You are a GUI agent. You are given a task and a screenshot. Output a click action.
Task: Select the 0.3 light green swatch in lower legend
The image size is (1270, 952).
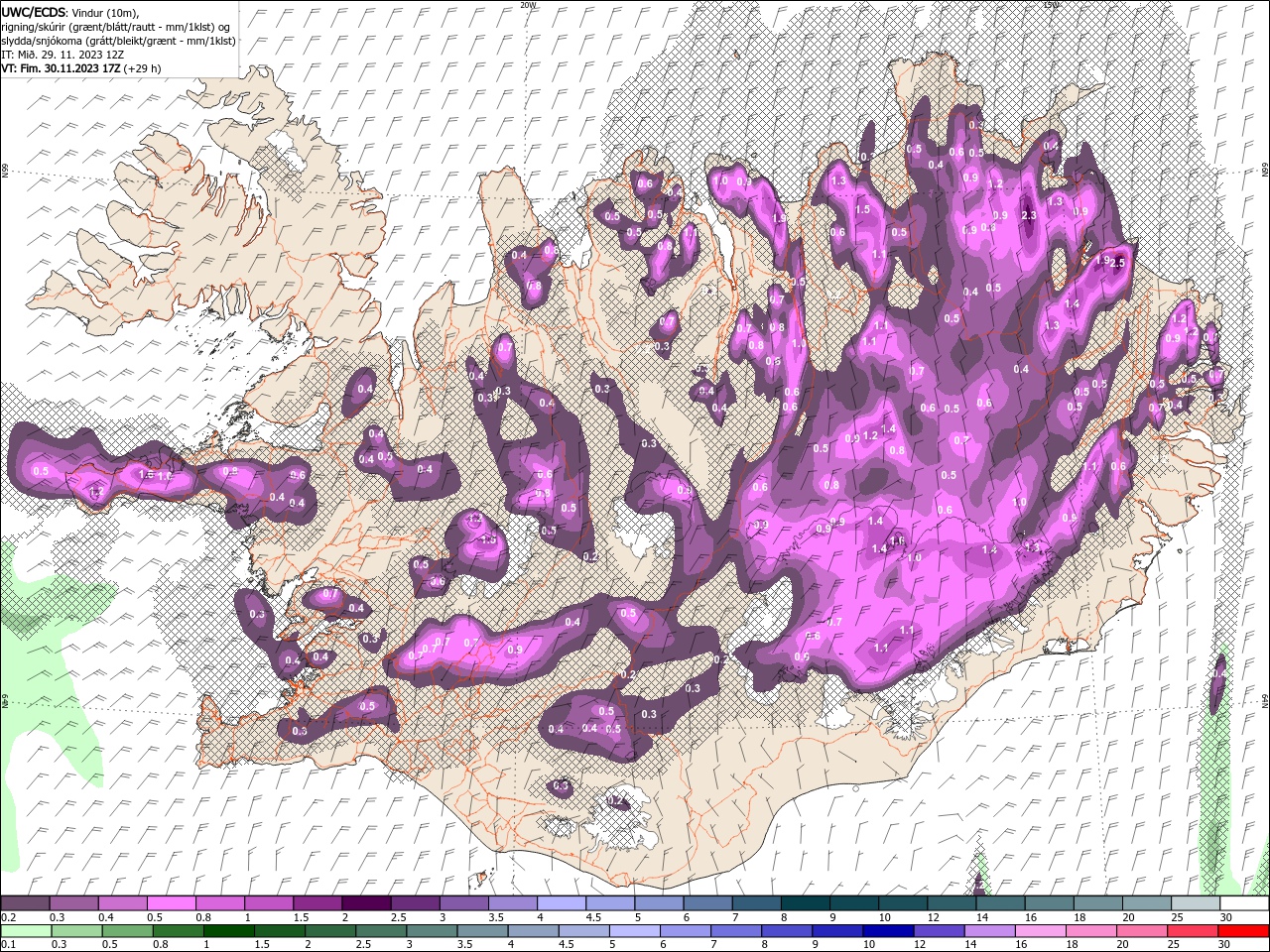(75, 931)
